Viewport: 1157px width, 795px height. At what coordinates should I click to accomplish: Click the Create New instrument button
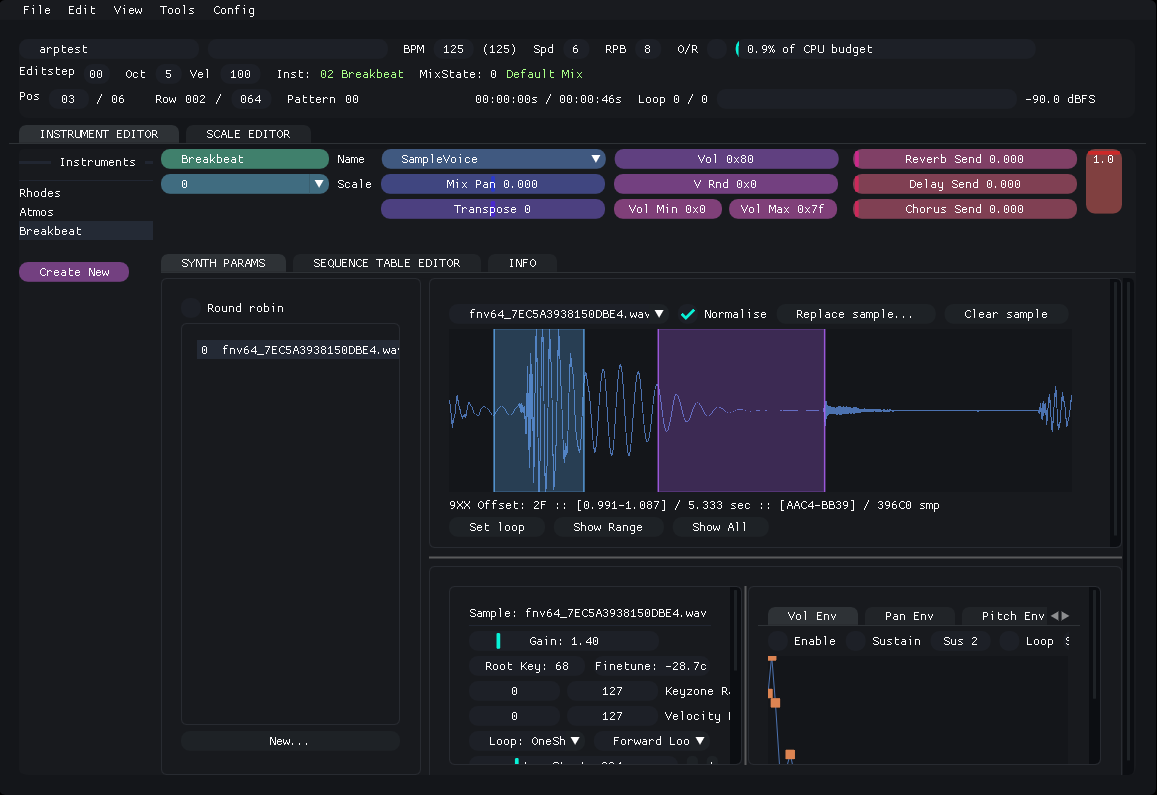pos(73,271)
